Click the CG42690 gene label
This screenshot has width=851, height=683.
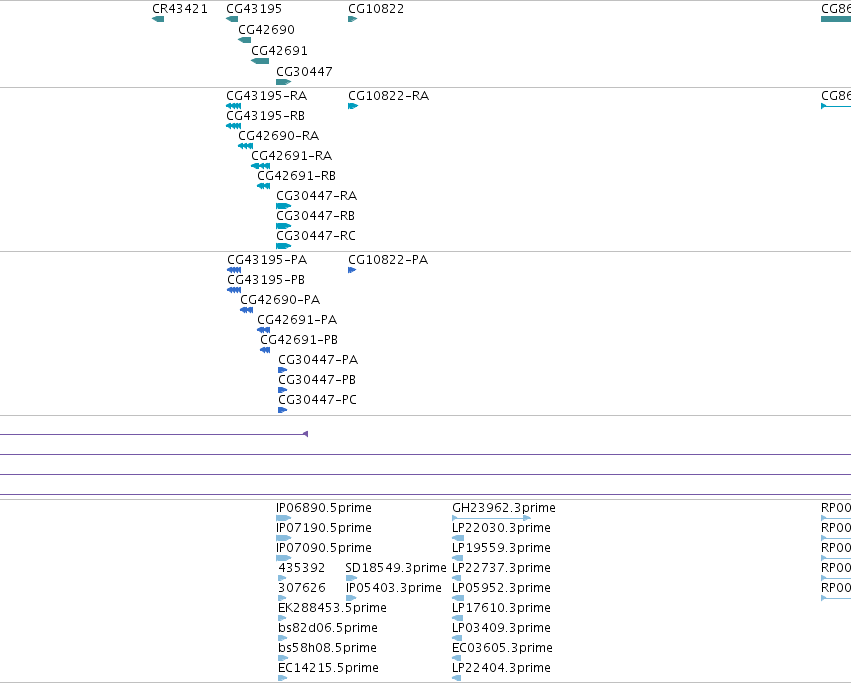[266, 29]
